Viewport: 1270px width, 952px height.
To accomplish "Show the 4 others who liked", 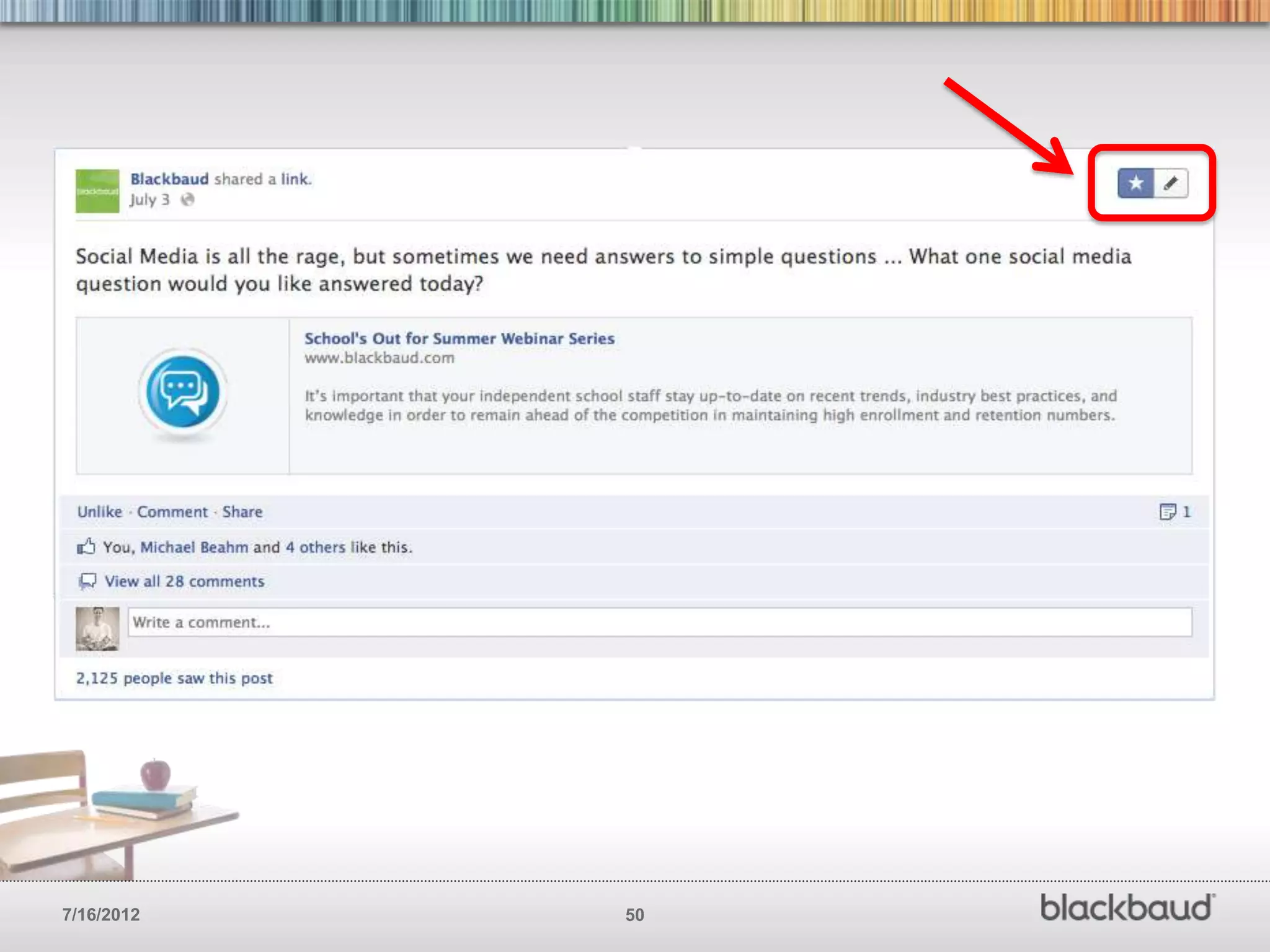I will (315, 547).
